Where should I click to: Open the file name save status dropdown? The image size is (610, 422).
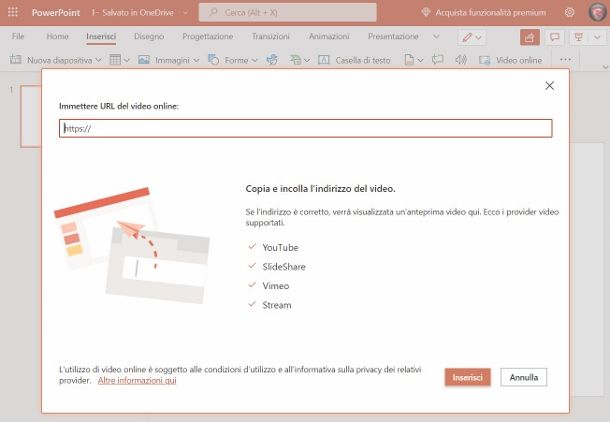pyautogui.click(x=186, y=12)
